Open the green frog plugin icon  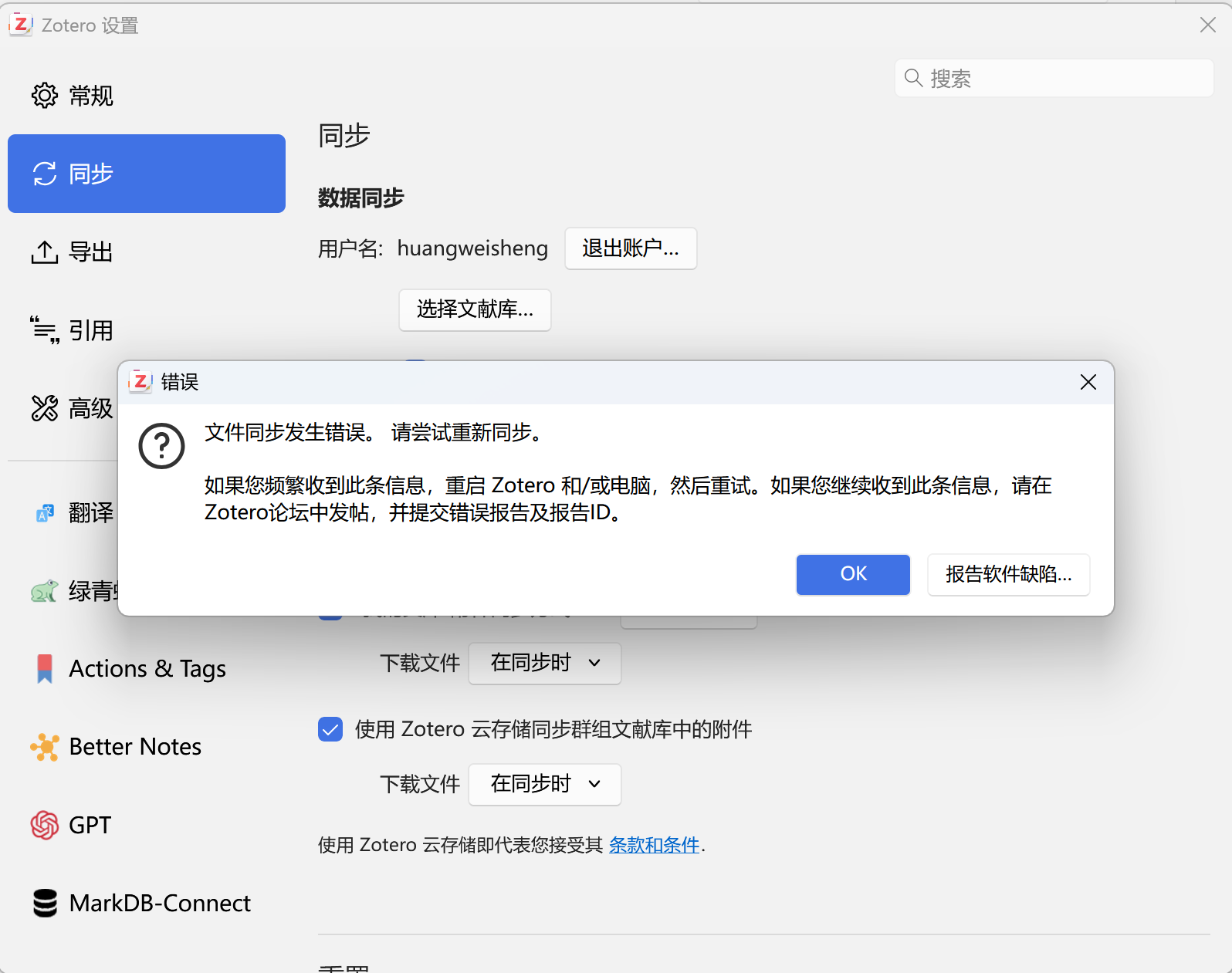pos(44,591)
